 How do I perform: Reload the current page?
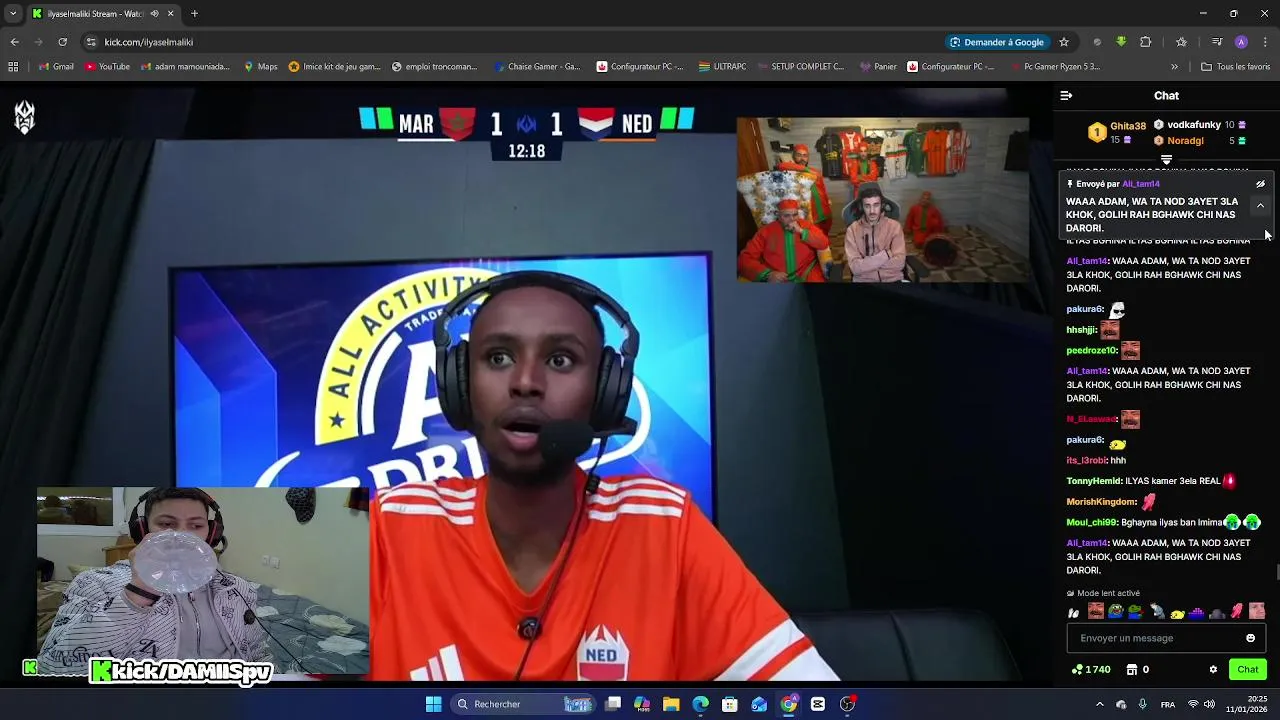[x=62, y=42]
